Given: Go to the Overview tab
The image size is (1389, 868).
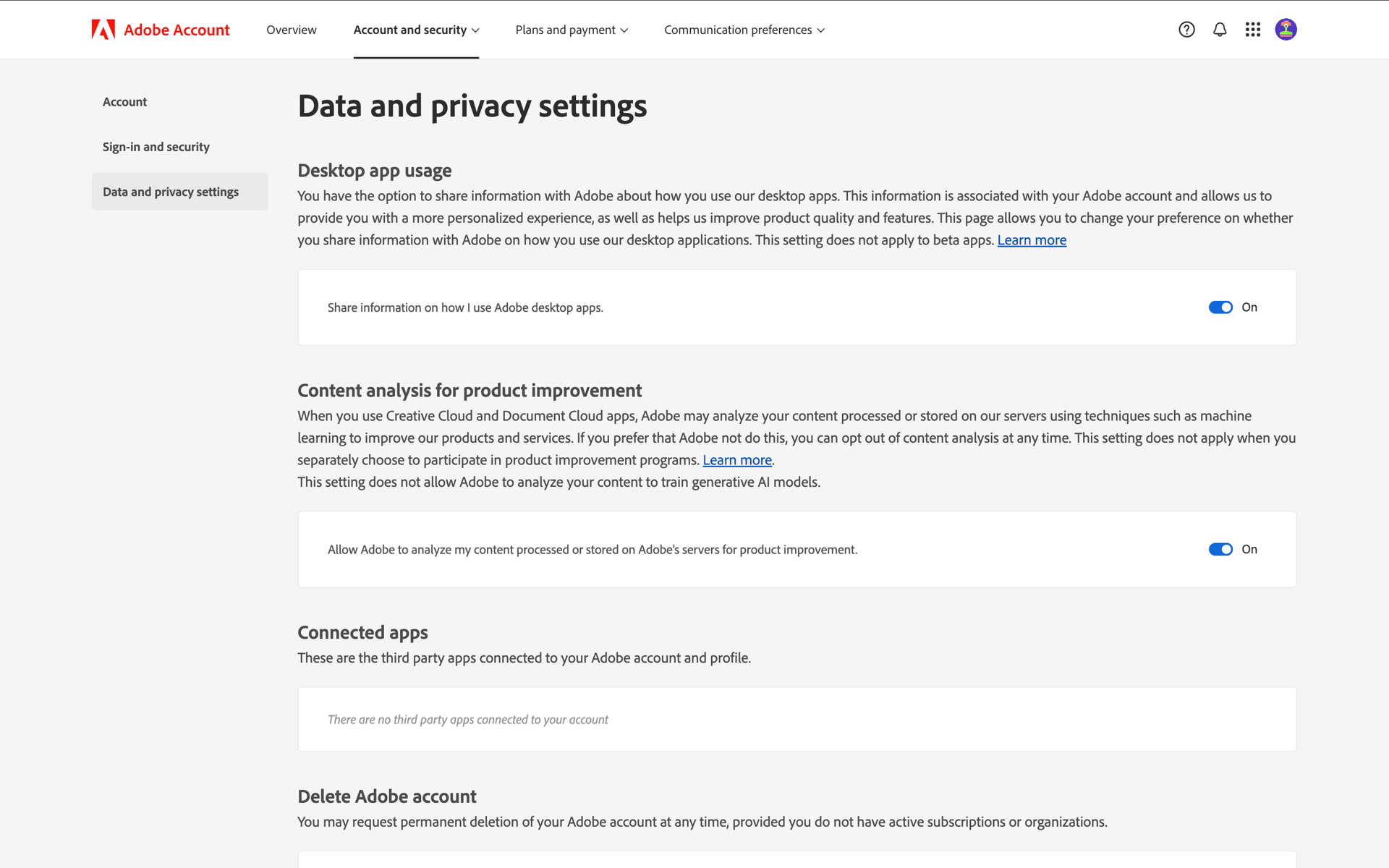Looking at the screenshot, I should pos(292,30).
